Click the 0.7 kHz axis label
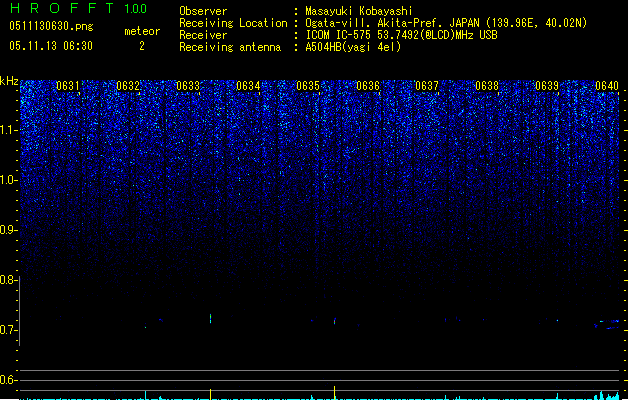Viewport: 629px width, 400px height. click(x=8, y=330)
